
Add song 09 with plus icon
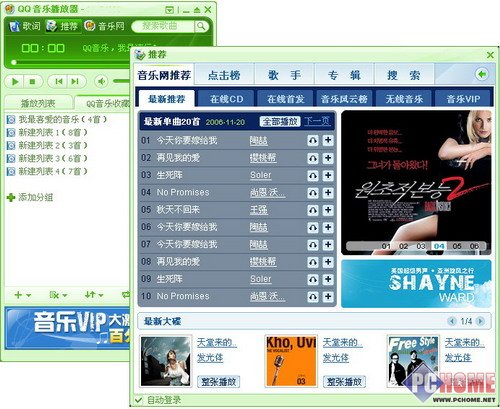(x=328, y=279)
